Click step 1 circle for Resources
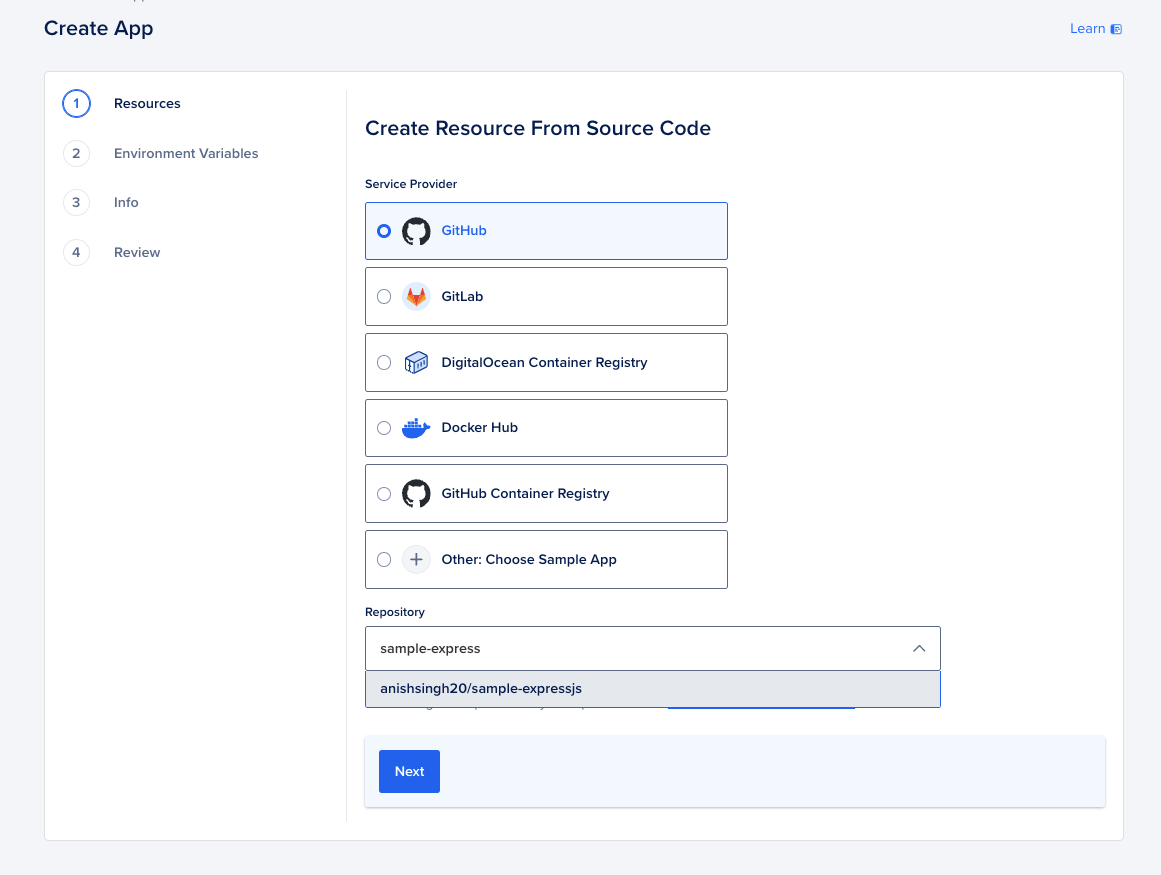The image size is (1161, 875). tap(76, 104)
